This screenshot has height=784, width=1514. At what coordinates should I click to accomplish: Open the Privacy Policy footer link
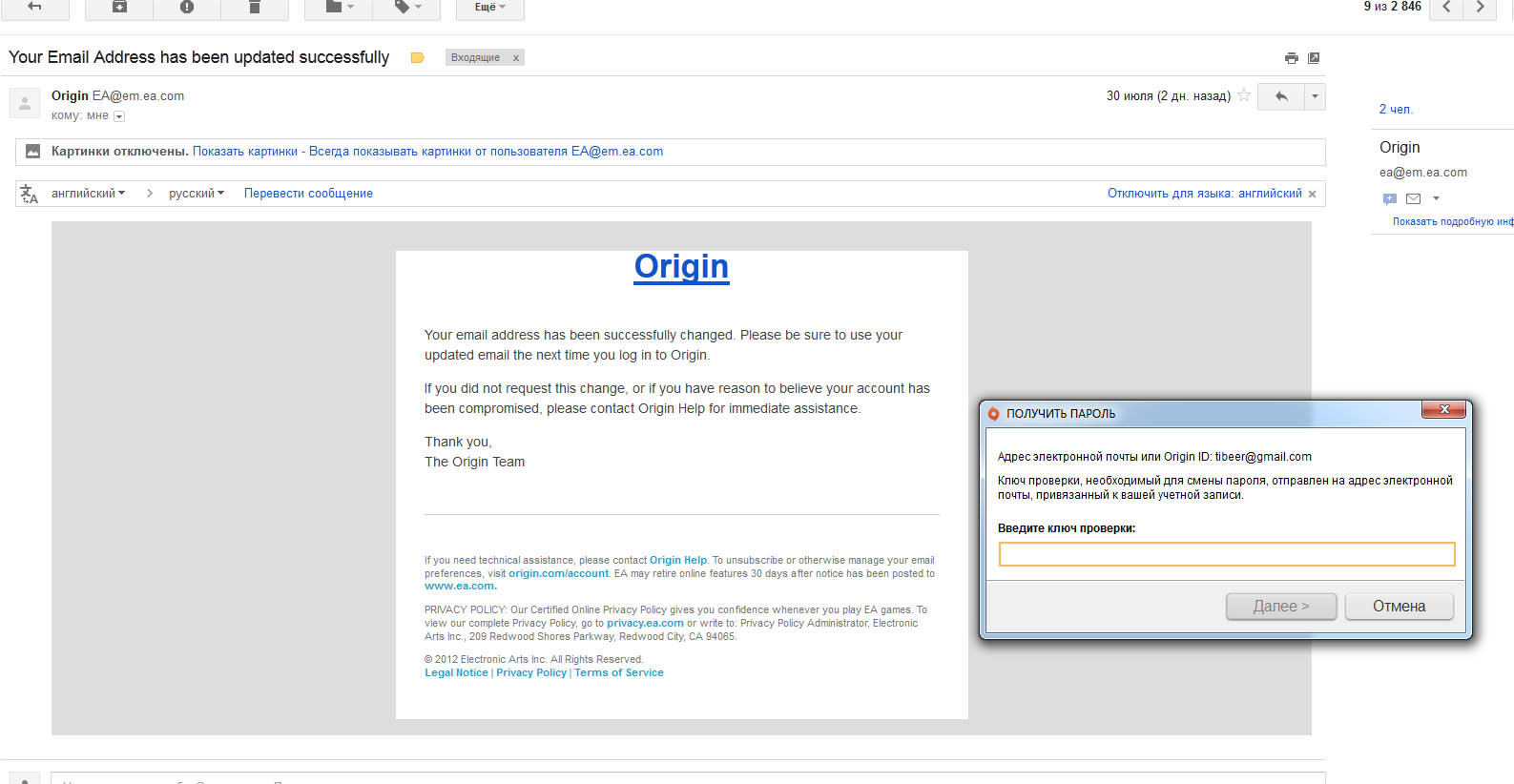[x=531, y=672]
